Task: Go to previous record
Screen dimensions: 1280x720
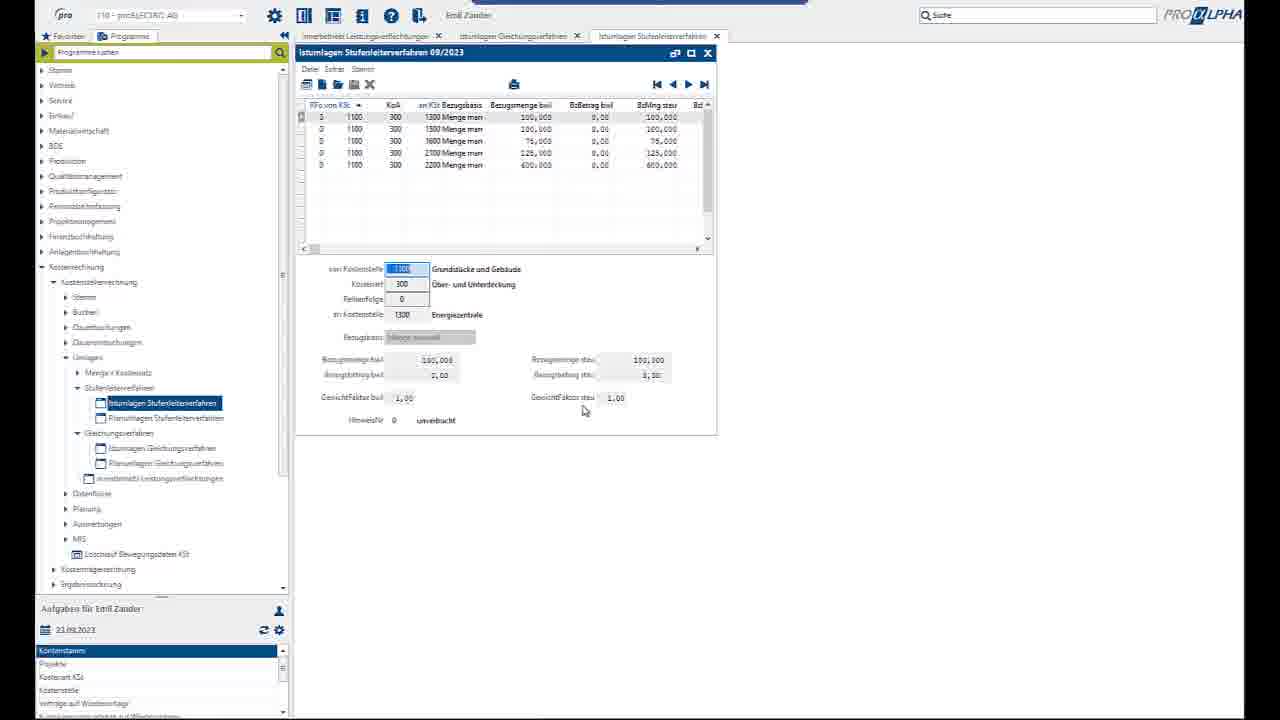Action: 673,84
